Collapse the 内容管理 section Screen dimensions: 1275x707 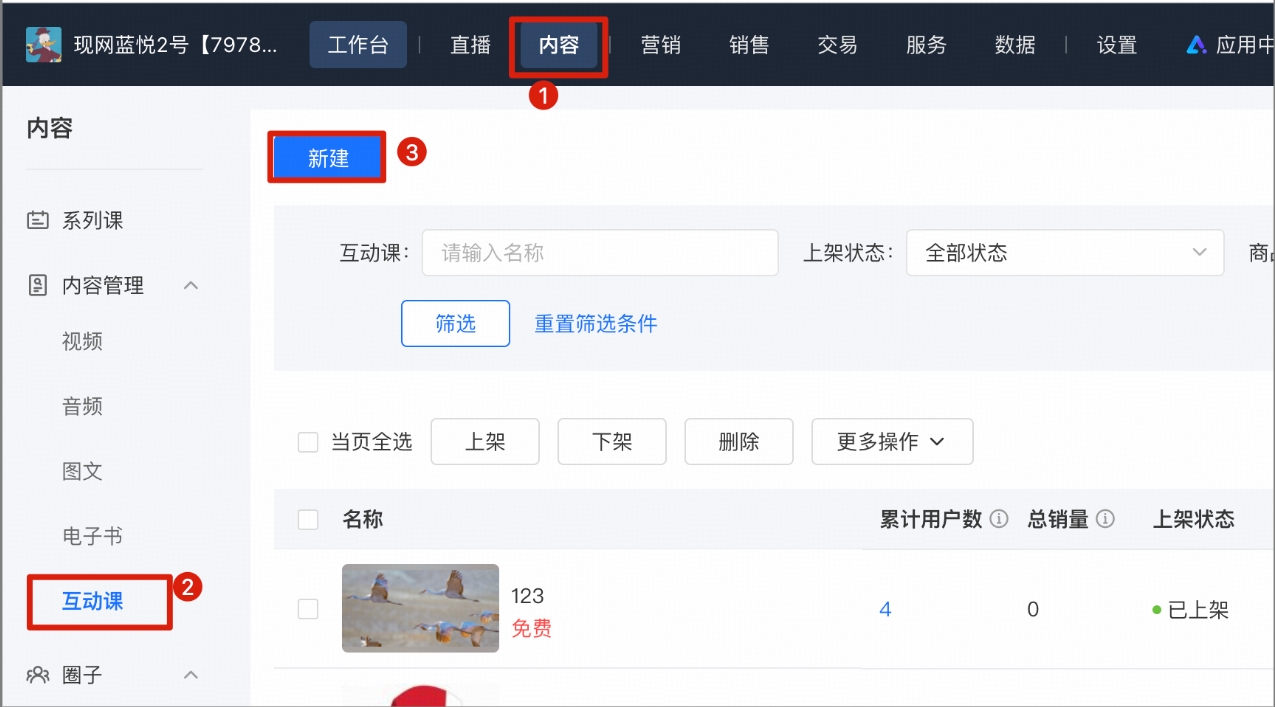pyautogui.click(x=191, y=285)
